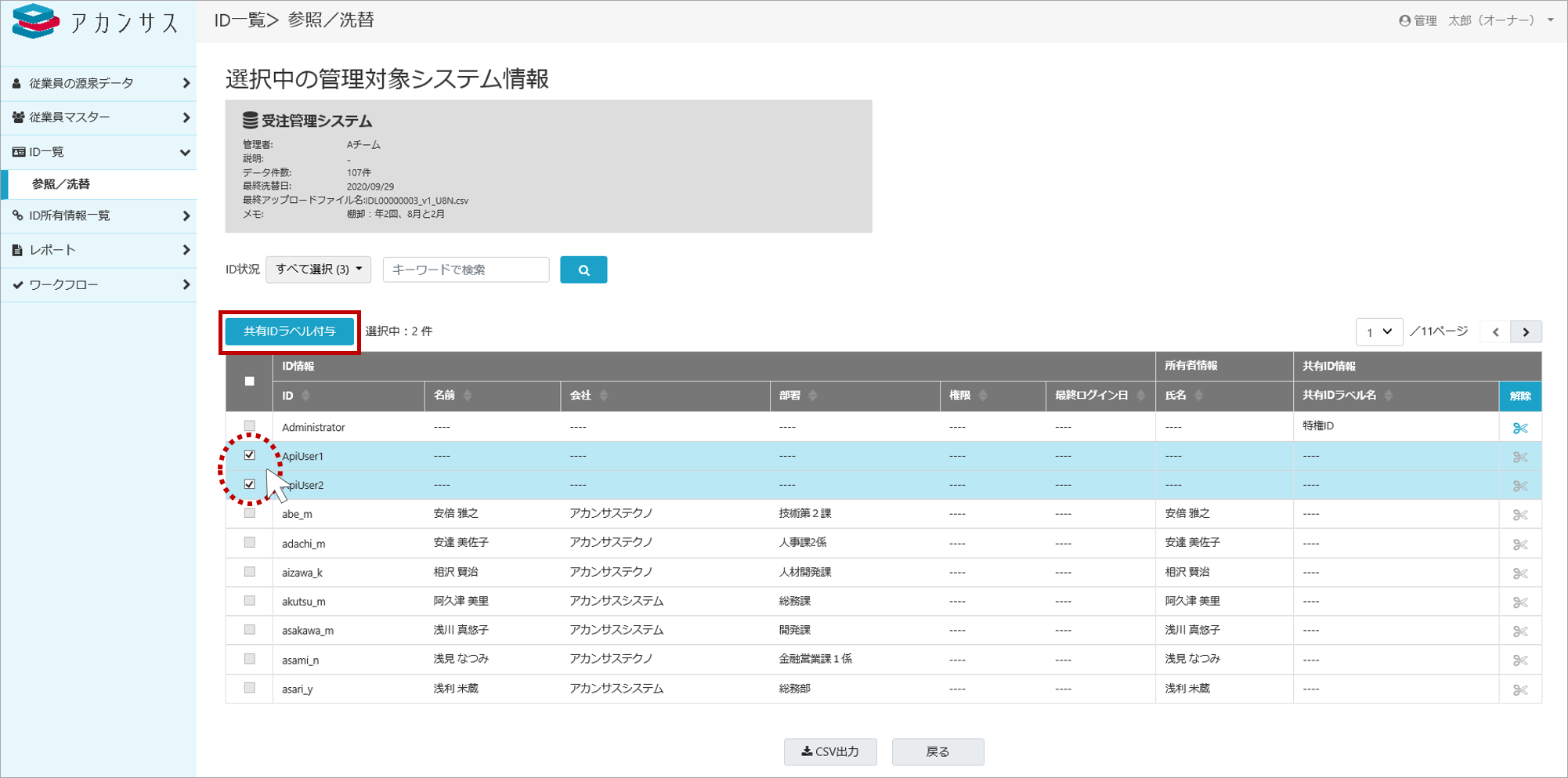Image resolution: width=1568 pixels, height=778 pixels.
Task: Check the Administrator row checkbox
Action: point(249,426)
